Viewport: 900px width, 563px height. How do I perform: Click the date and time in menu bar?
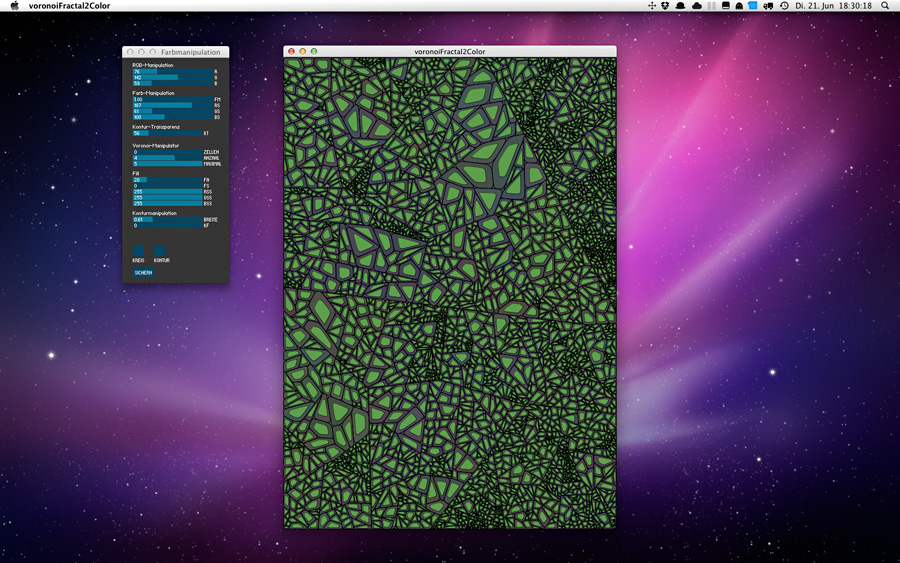pyautogui.click(x=833, y=6)
